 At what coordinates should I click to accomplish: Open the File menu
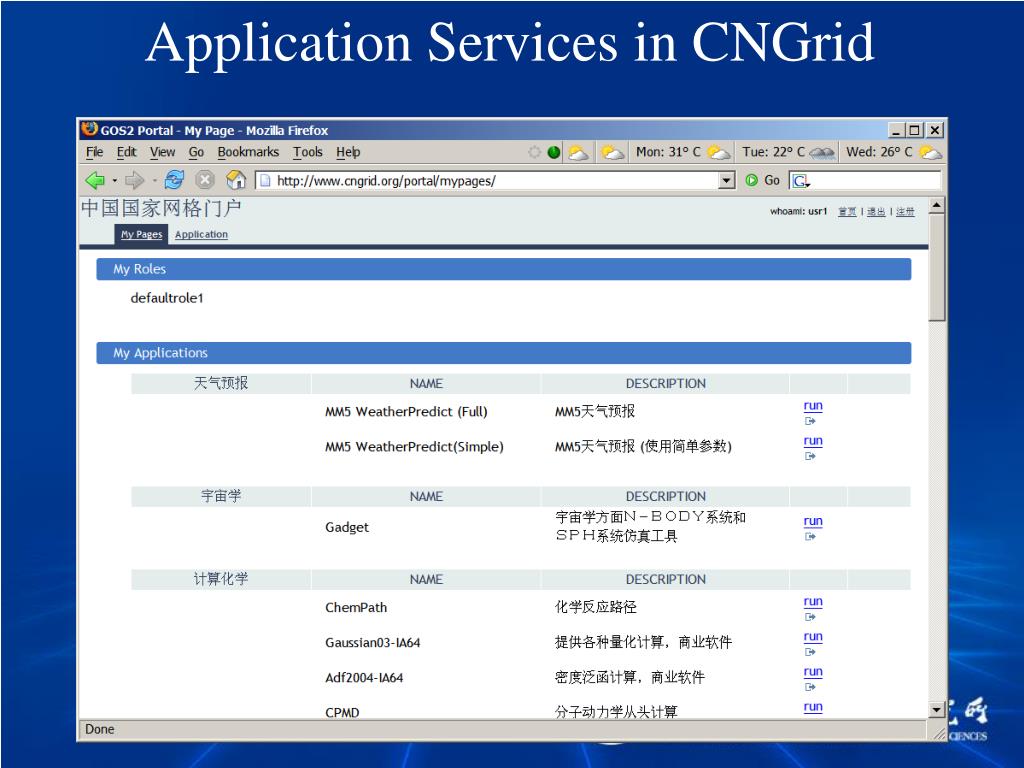[95, 152]
